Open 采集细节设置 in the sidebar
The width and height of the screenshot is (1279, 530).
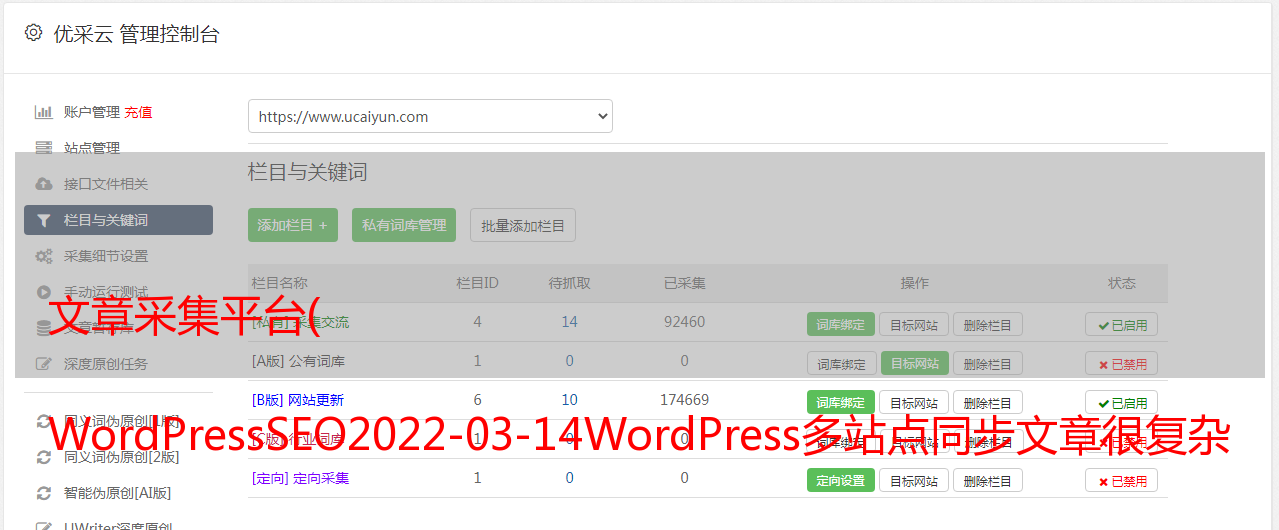pyautogui.click(x=106, y=256)
